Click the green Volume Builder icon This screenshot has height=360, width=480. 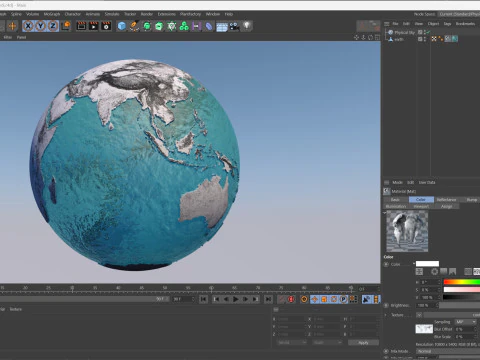[x=171, y=26]
